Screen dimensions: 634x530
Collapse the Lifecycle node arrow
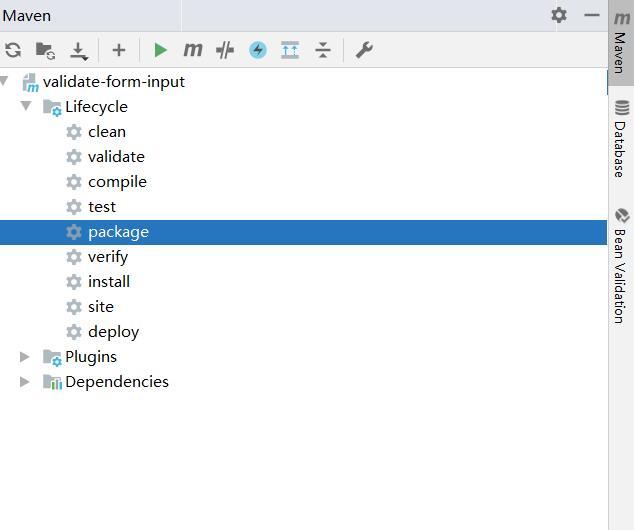click(26, 106)
